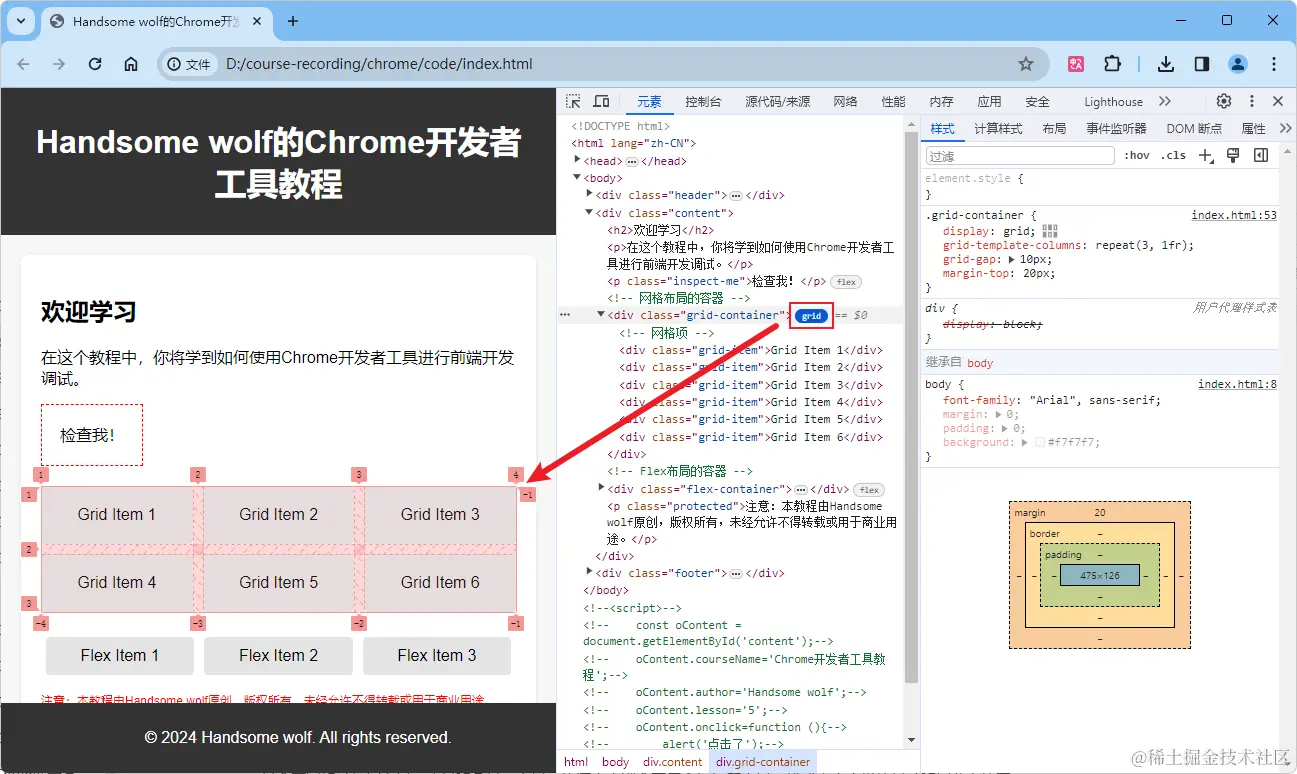1297x774 pixels.
Task: Click the paintbrush rendering emulation icon
Action: click(1233, 155)
